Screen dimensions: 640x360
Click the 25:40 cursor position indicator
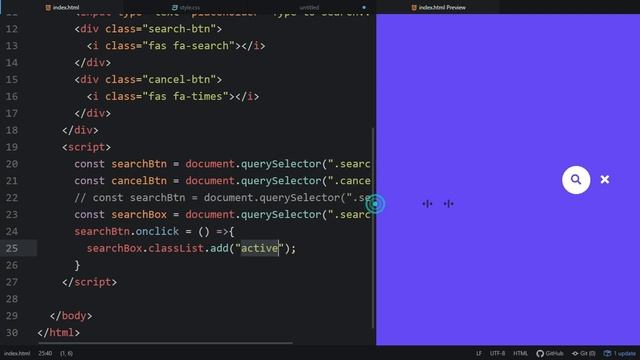45,353
